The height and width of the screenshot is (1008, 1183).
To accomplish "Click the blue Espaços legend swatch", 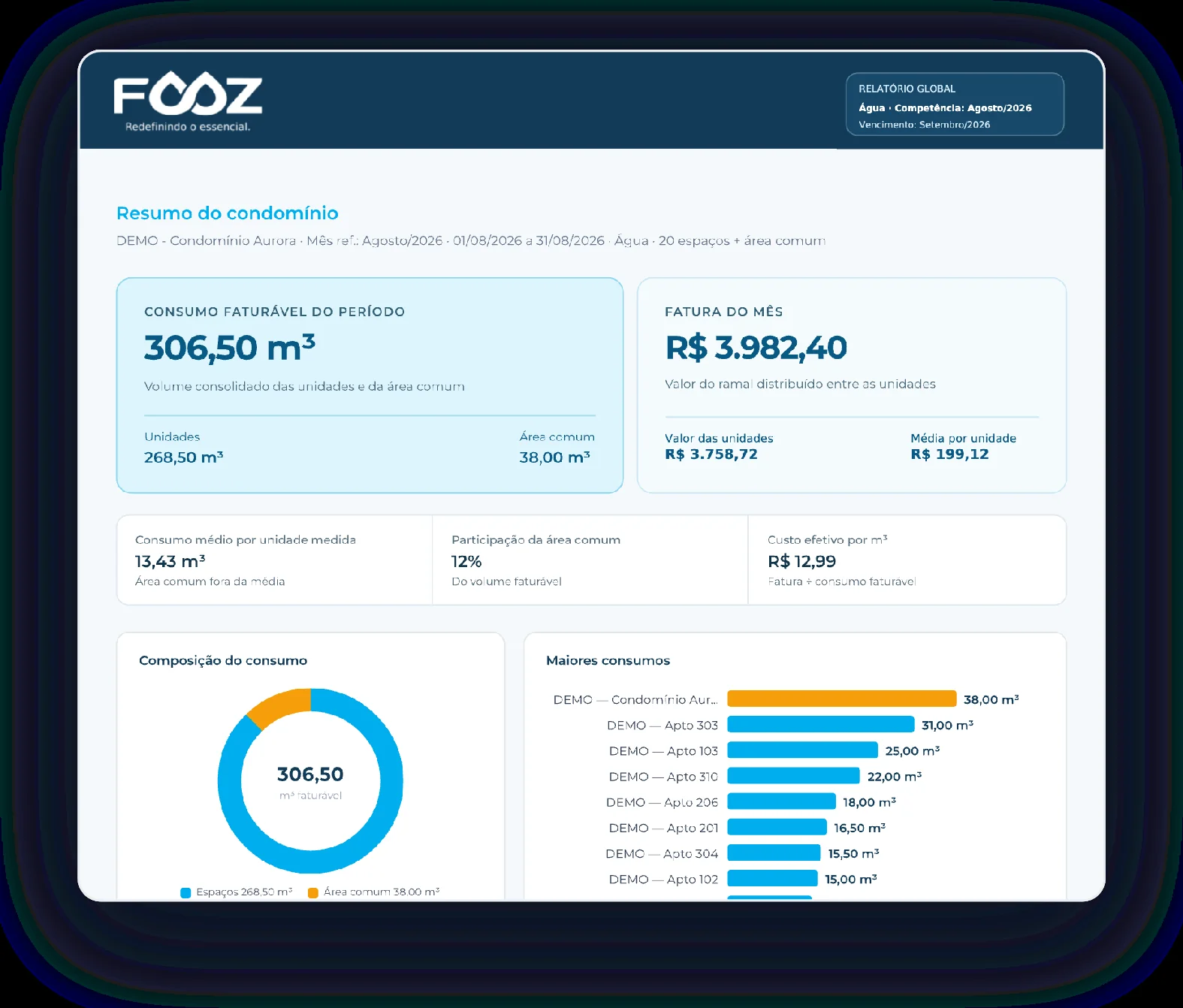I will 186,893.
